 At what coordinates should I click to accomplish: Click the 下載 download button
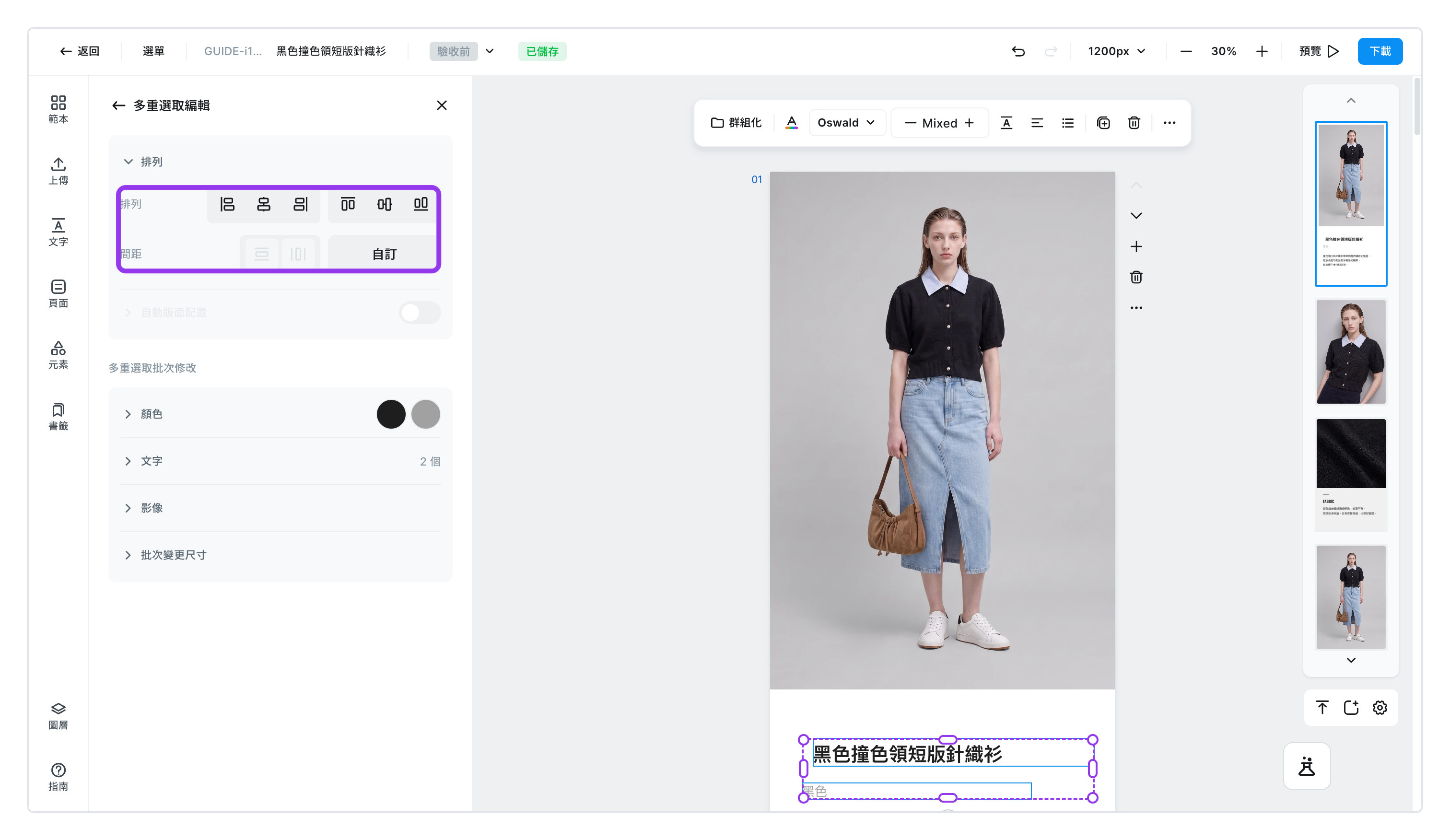(x=1380, y=51)
